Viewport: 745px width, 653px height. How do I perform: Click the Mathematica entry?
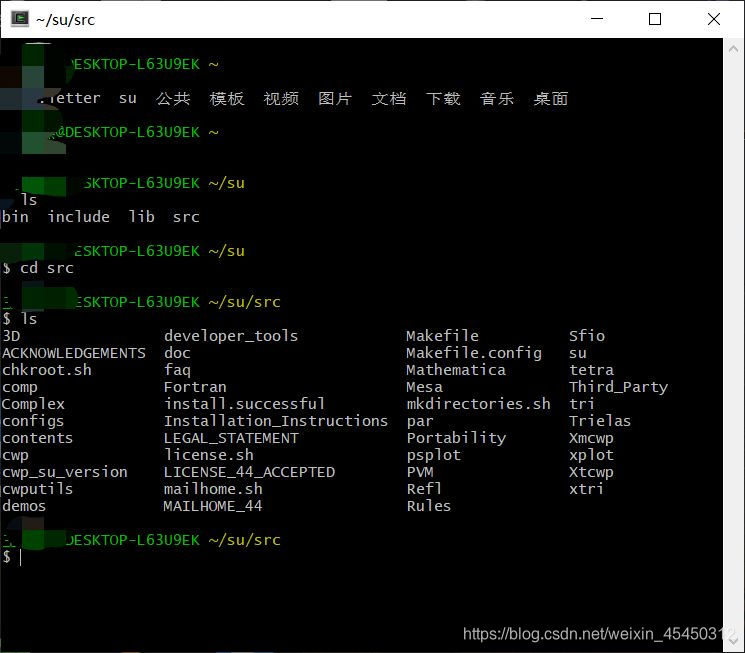click(x=456, y=370)
